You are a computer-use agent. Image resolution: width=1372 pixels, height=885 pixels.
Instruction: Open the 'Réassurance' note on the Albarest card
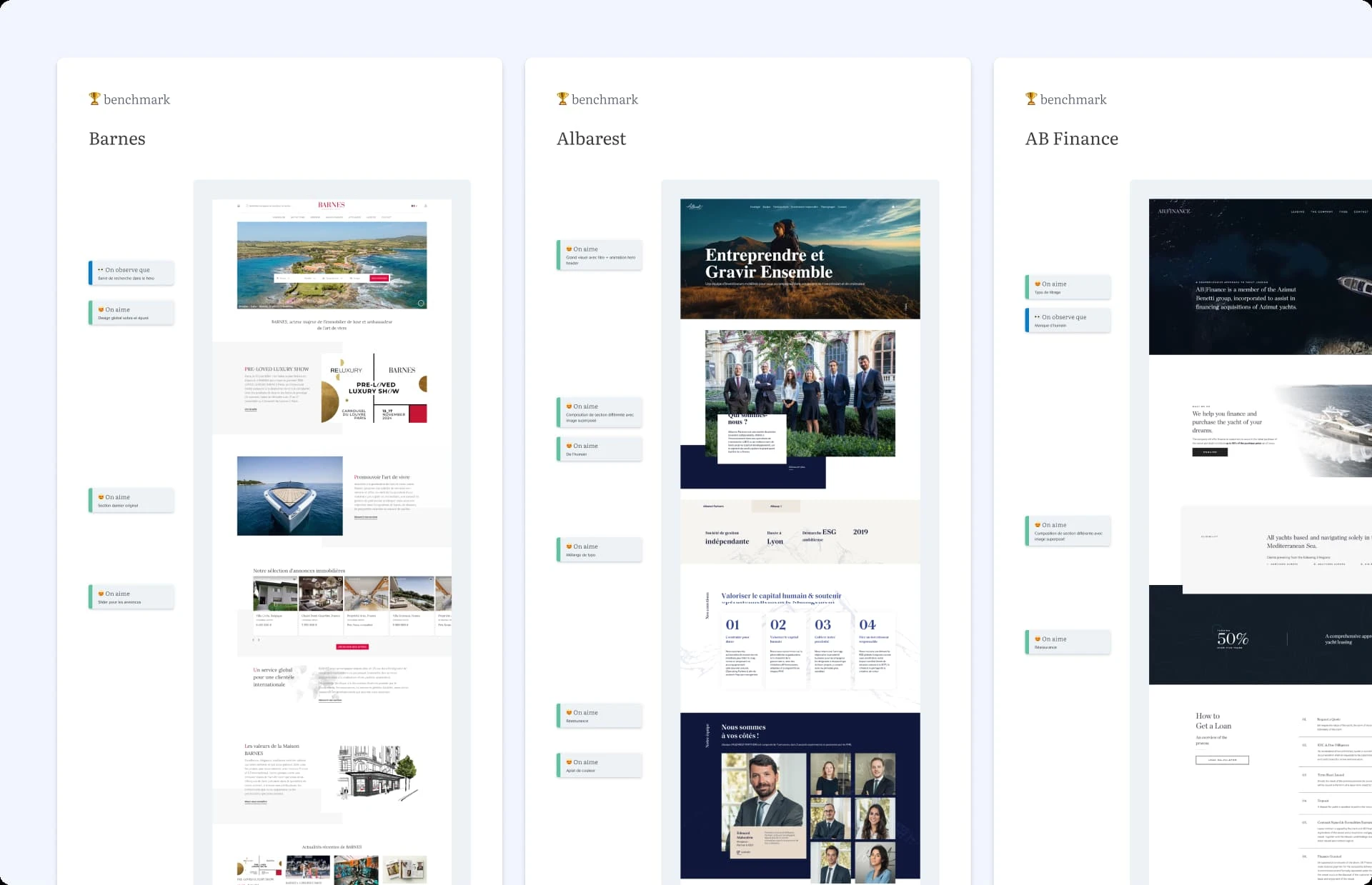(600, 716)
